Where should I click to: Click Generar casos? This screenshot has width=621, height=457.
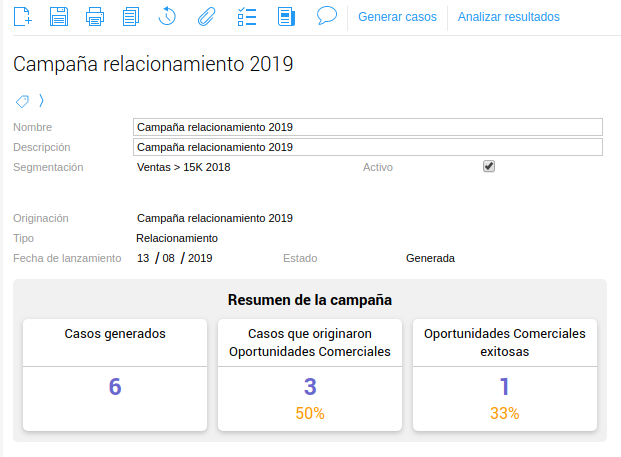pos(397,17)
